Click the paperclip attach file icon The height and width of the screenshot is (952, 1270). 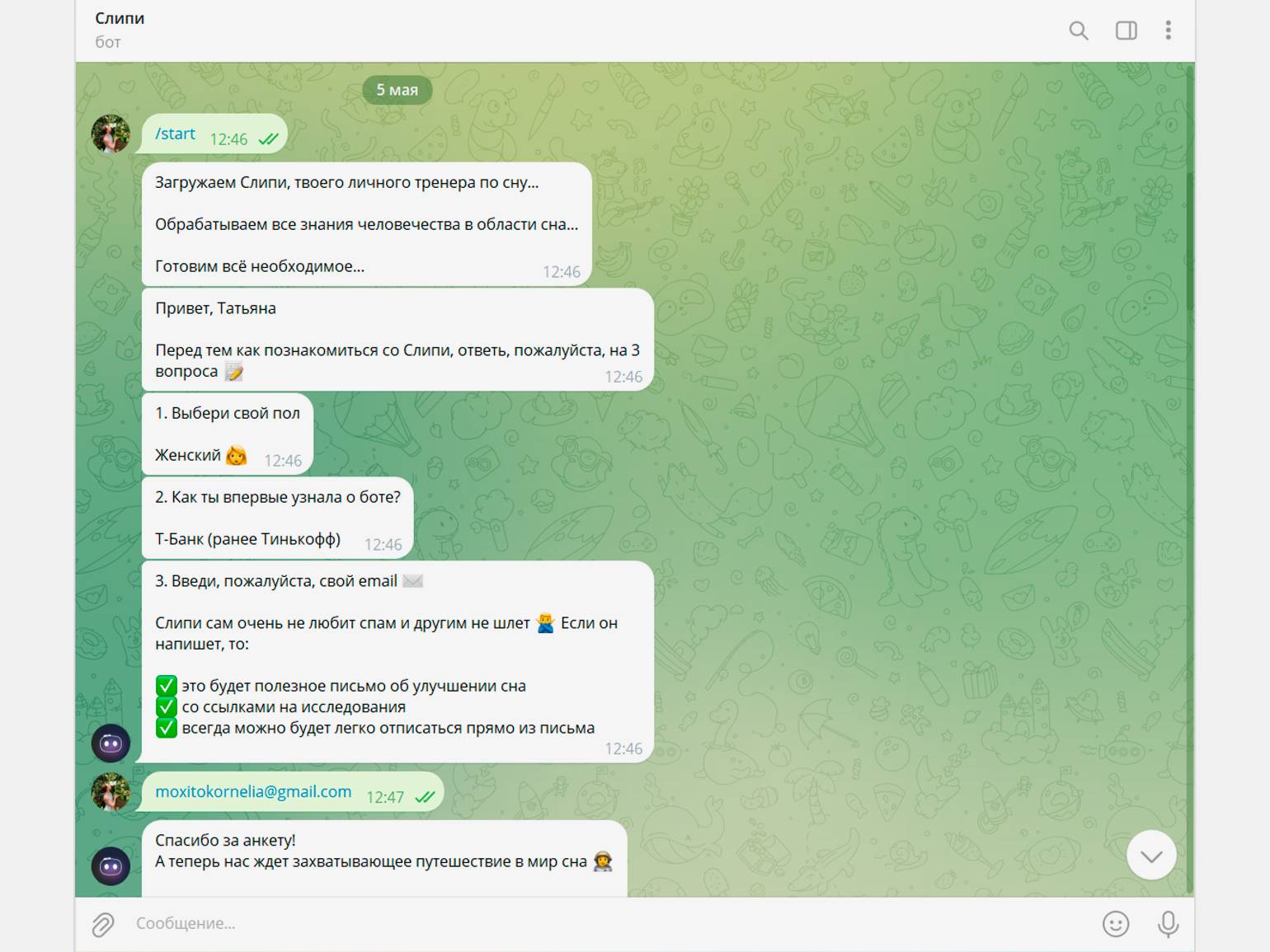click(103, 924)
